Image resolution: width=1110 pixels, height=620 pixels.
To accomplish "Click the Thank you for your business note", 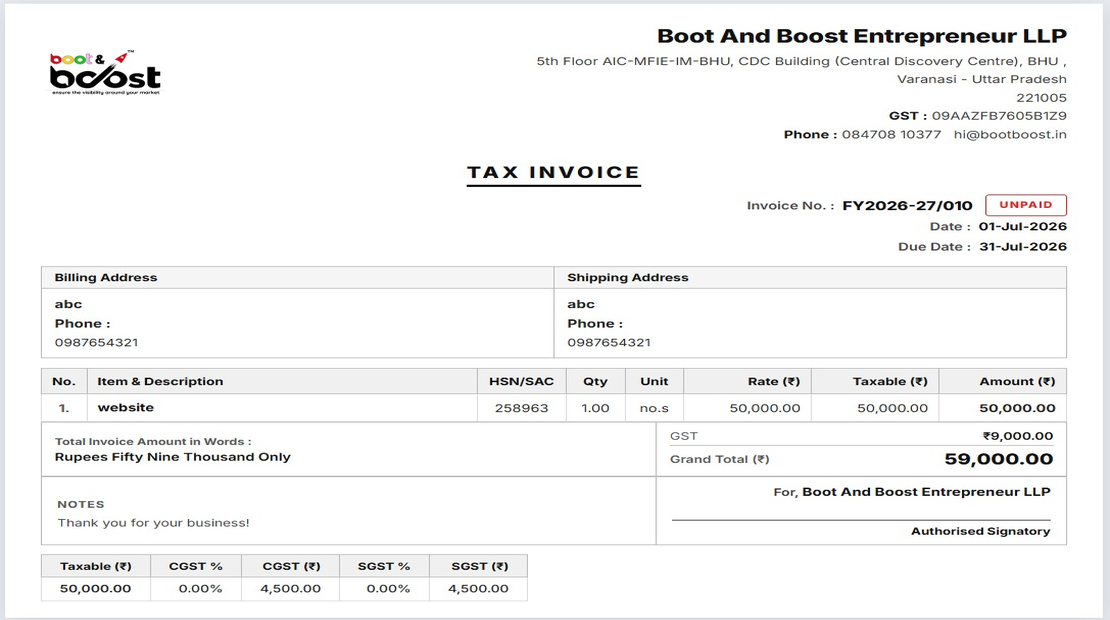I will click(x=154, y=523).
